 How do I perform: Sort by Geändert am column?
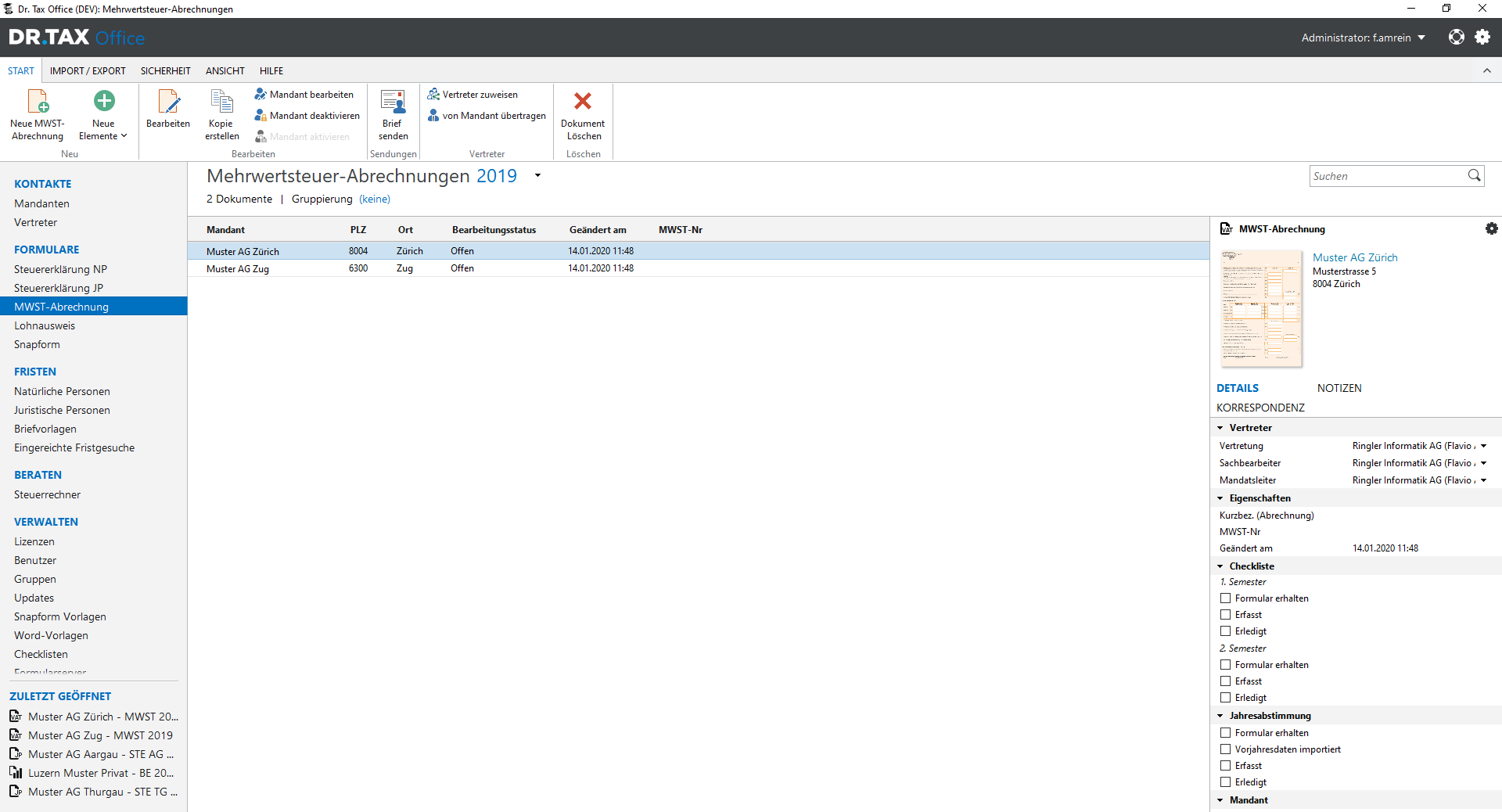coord(598,230)
